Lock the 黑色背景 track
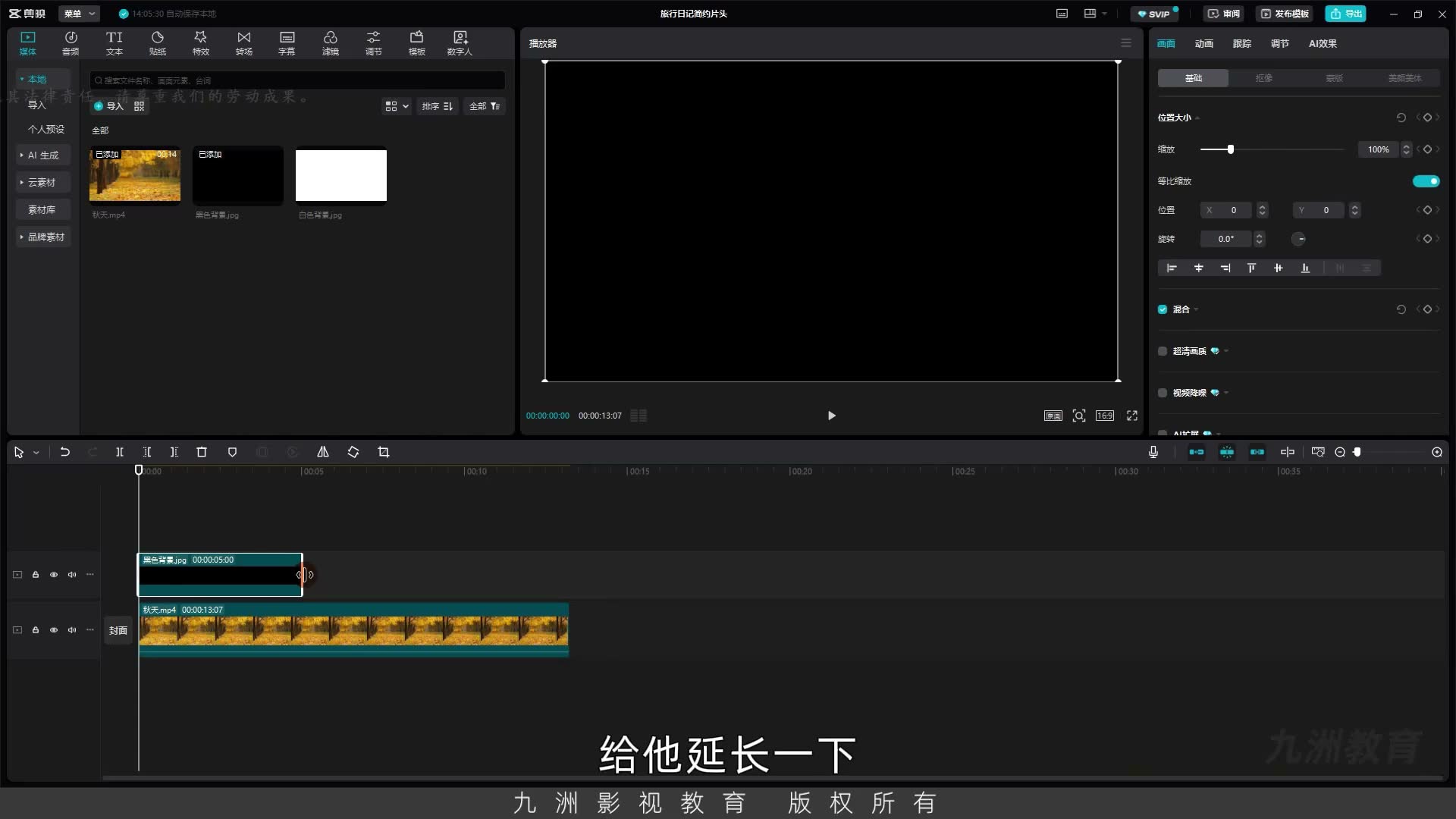The width and height of the screenshot is (1456, 819). (36, 575)
